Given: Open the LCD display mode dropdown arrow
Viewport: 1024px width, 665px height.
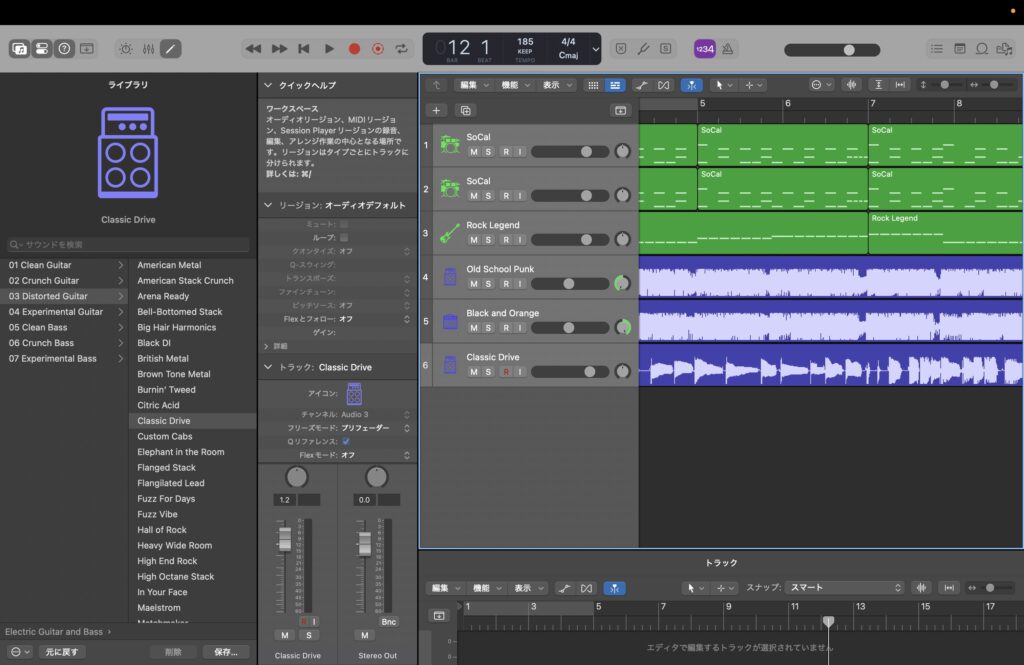Looking at the screenshot, I should (595, 49).
